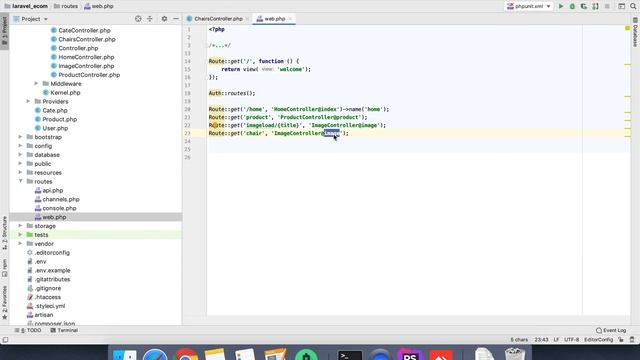
Task: Expand the folded comment block on line 3
Action: (x=219, y=45)
